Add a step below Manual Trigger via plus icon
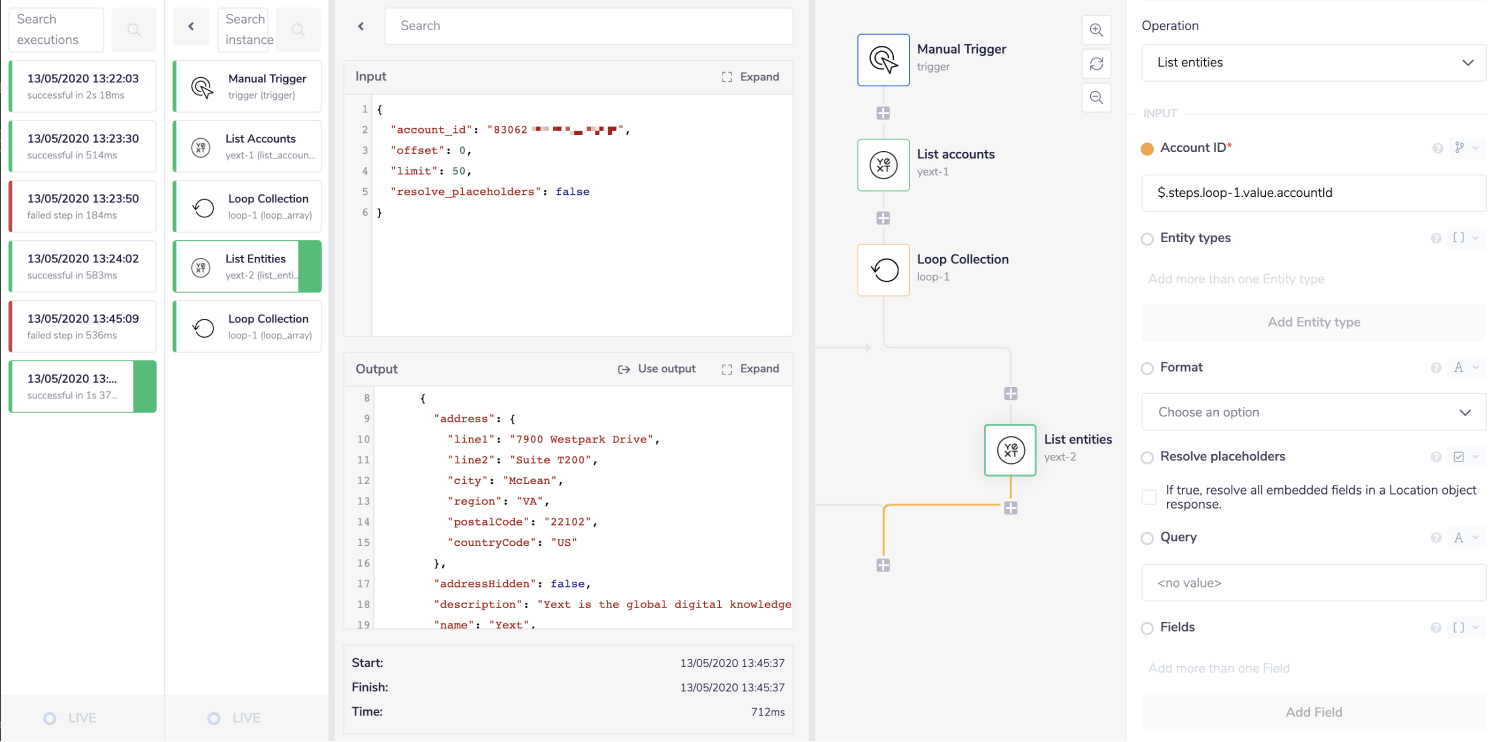Viewport: 1500px width, 742px height. [883, 112]
